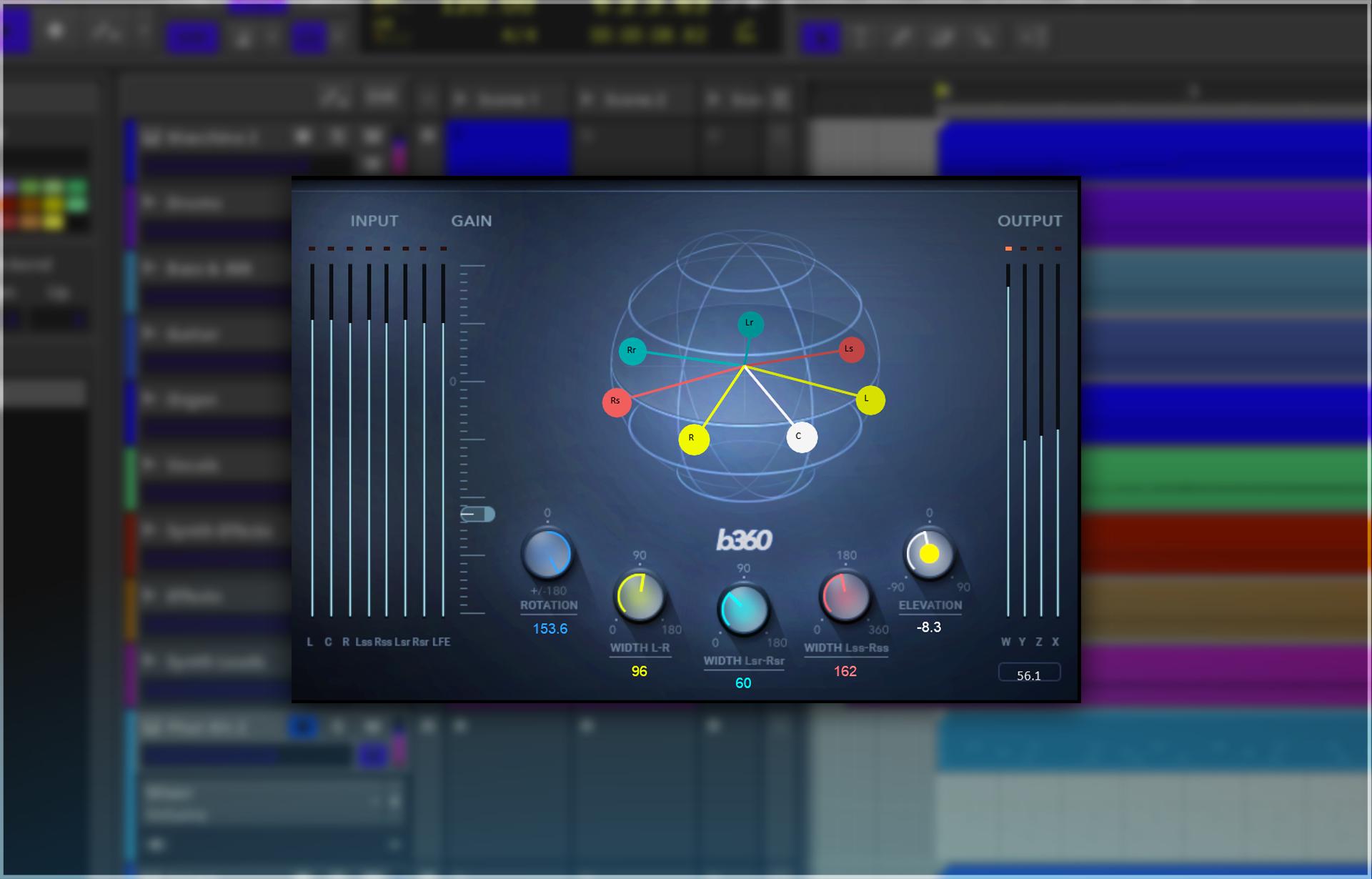Screen dimensions: 1372x879
Task: Click the L input clip indicator
Action: (312, 249)
